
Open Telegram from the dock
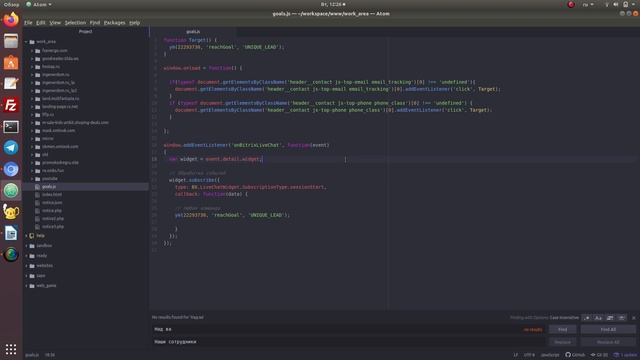click(11, 148)
